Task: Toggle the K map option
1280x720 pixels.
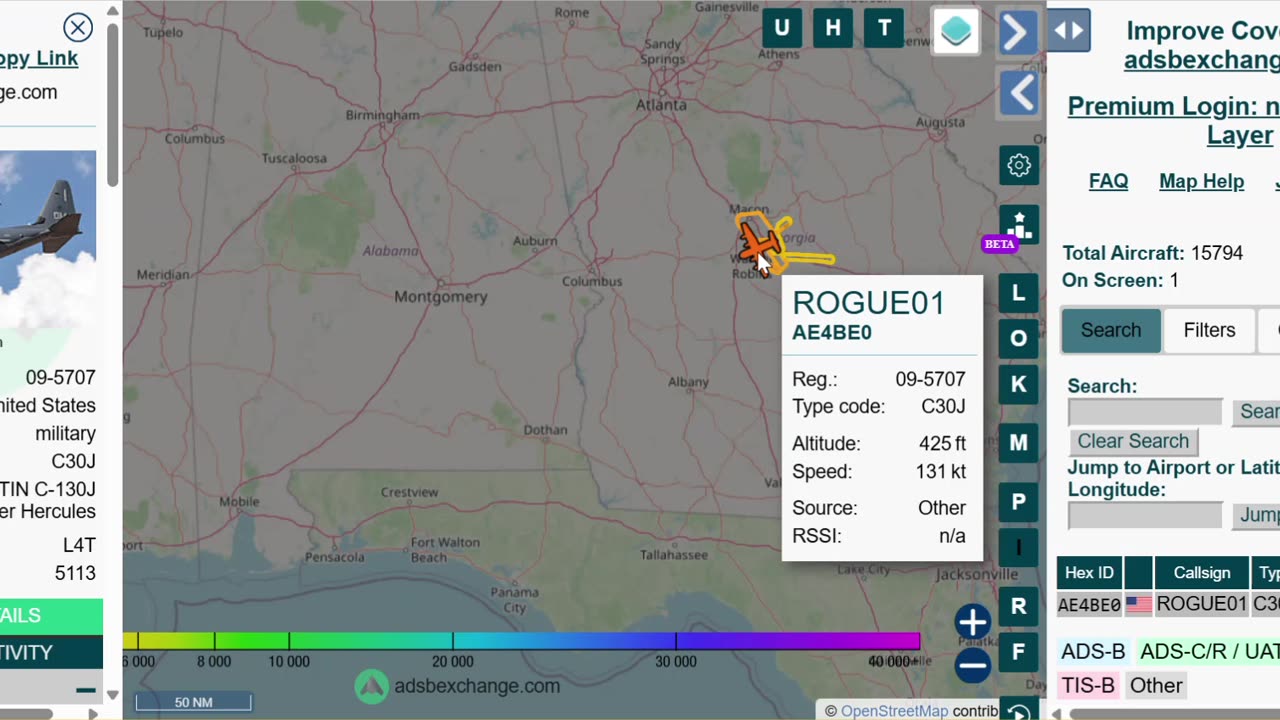Action: point(1018,384)
